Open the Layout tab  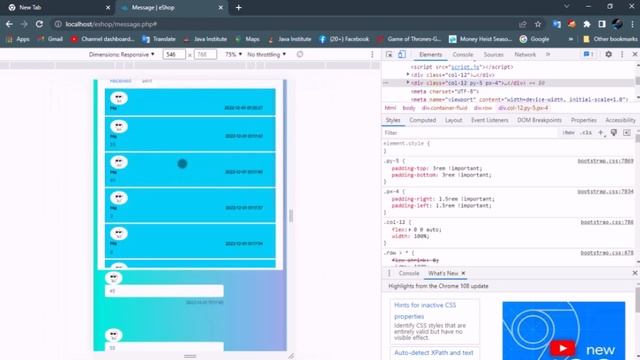pos(453,120)
